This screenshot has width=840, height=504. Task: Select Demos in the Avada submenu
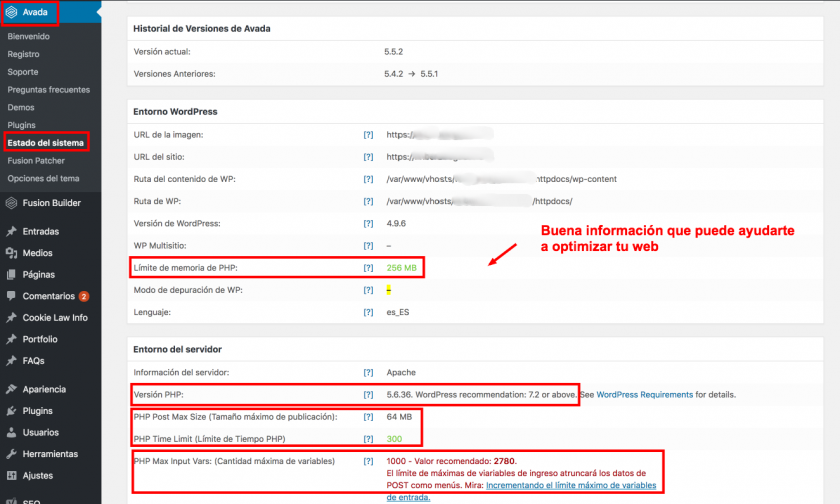[x=21, y=107]
